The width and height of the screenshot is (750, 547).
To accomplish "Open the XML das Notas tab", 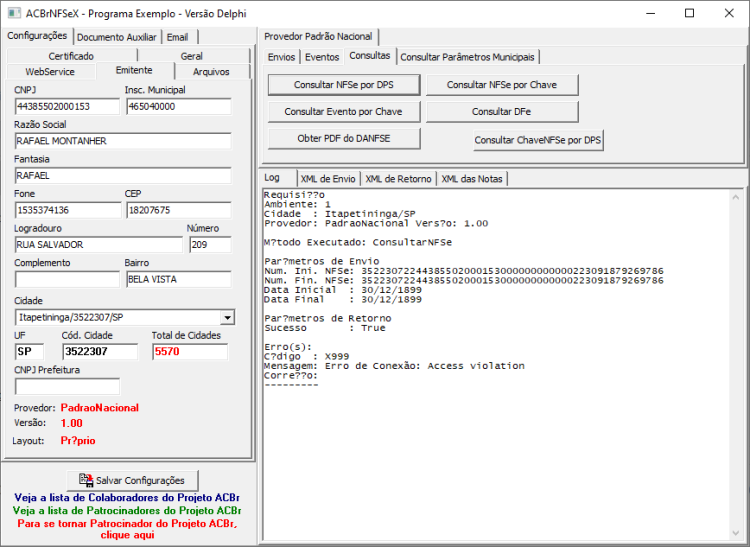I will click(x=472, y=179).
